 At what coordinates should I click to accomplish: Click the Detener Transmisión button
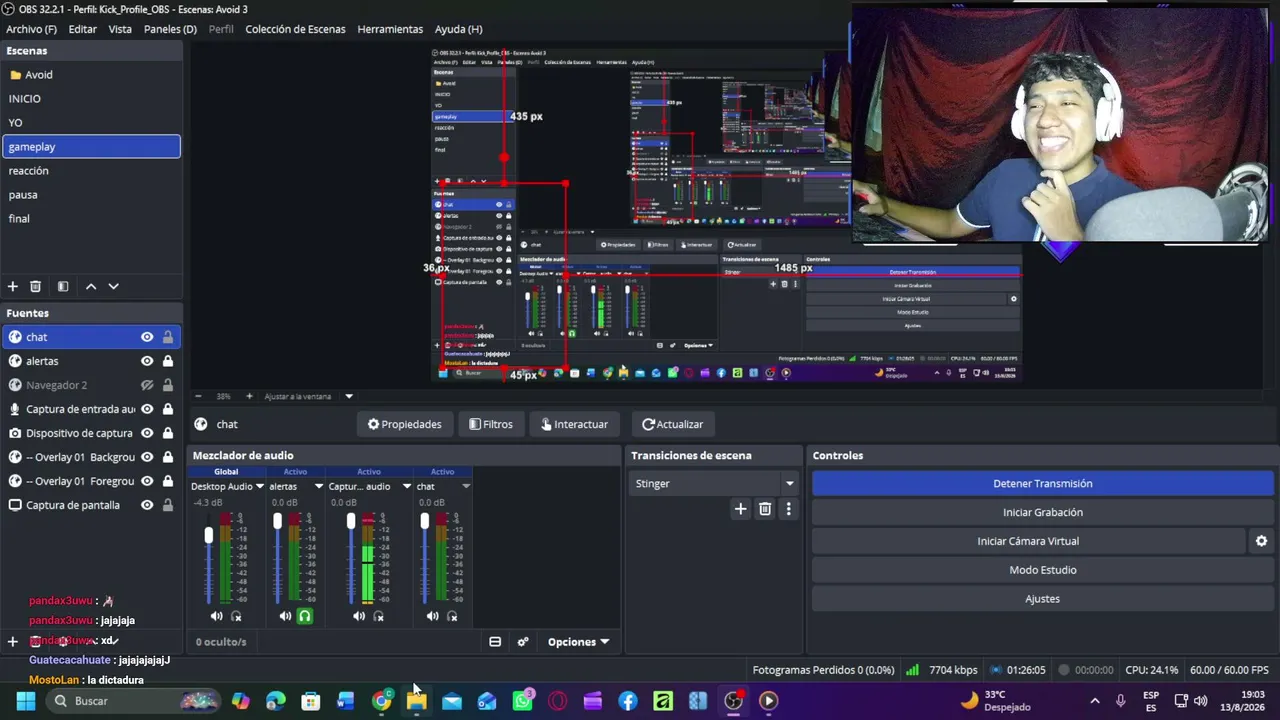[1042, 484]
